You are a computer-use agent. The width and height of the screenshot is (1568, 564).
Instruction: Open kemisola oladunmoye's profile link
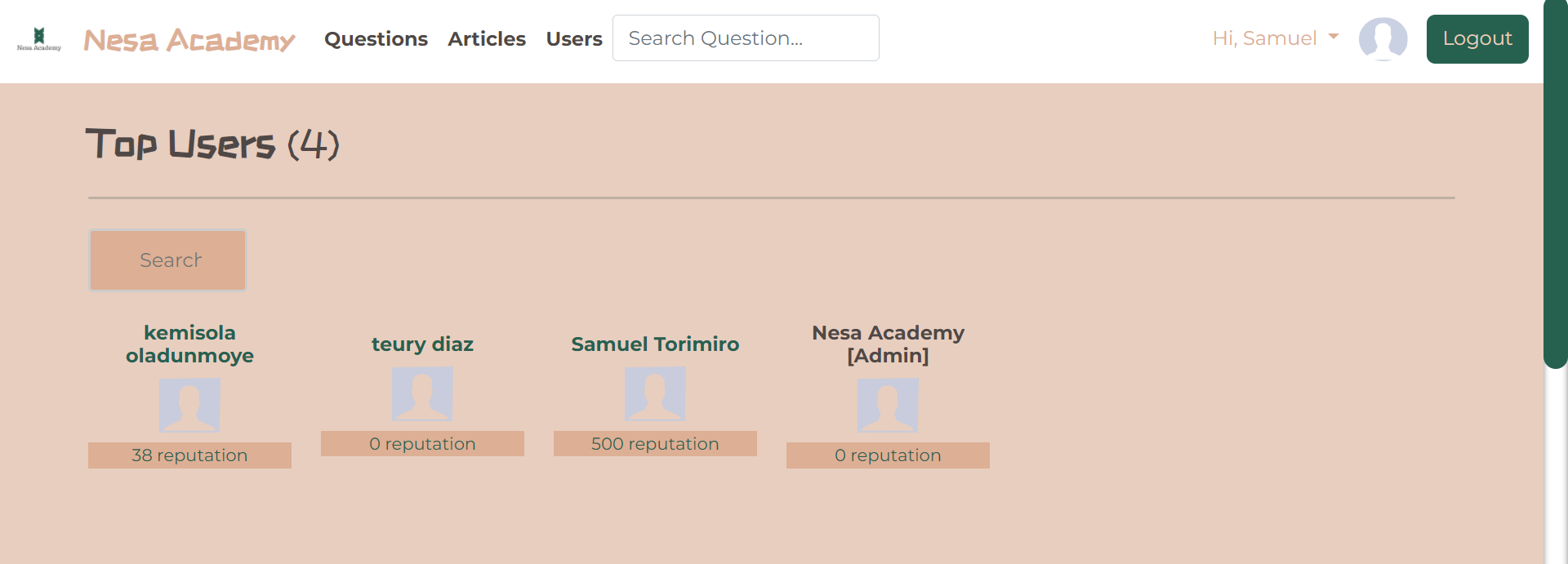pyautogui.click(x=189, y=344)
